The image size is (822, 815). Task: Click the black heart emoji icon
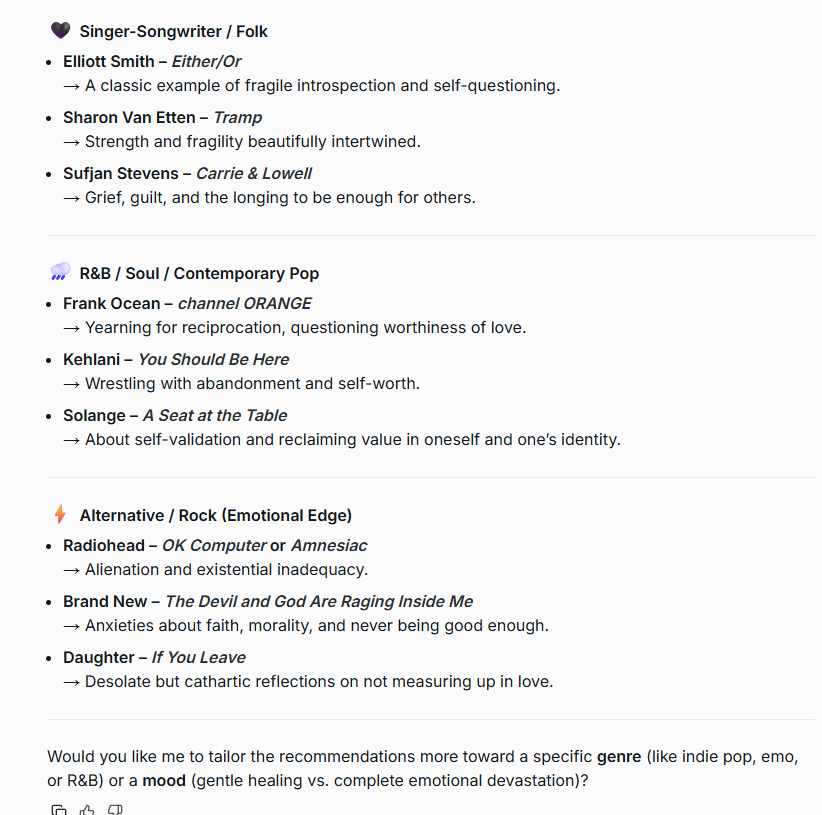click(60, 31)
